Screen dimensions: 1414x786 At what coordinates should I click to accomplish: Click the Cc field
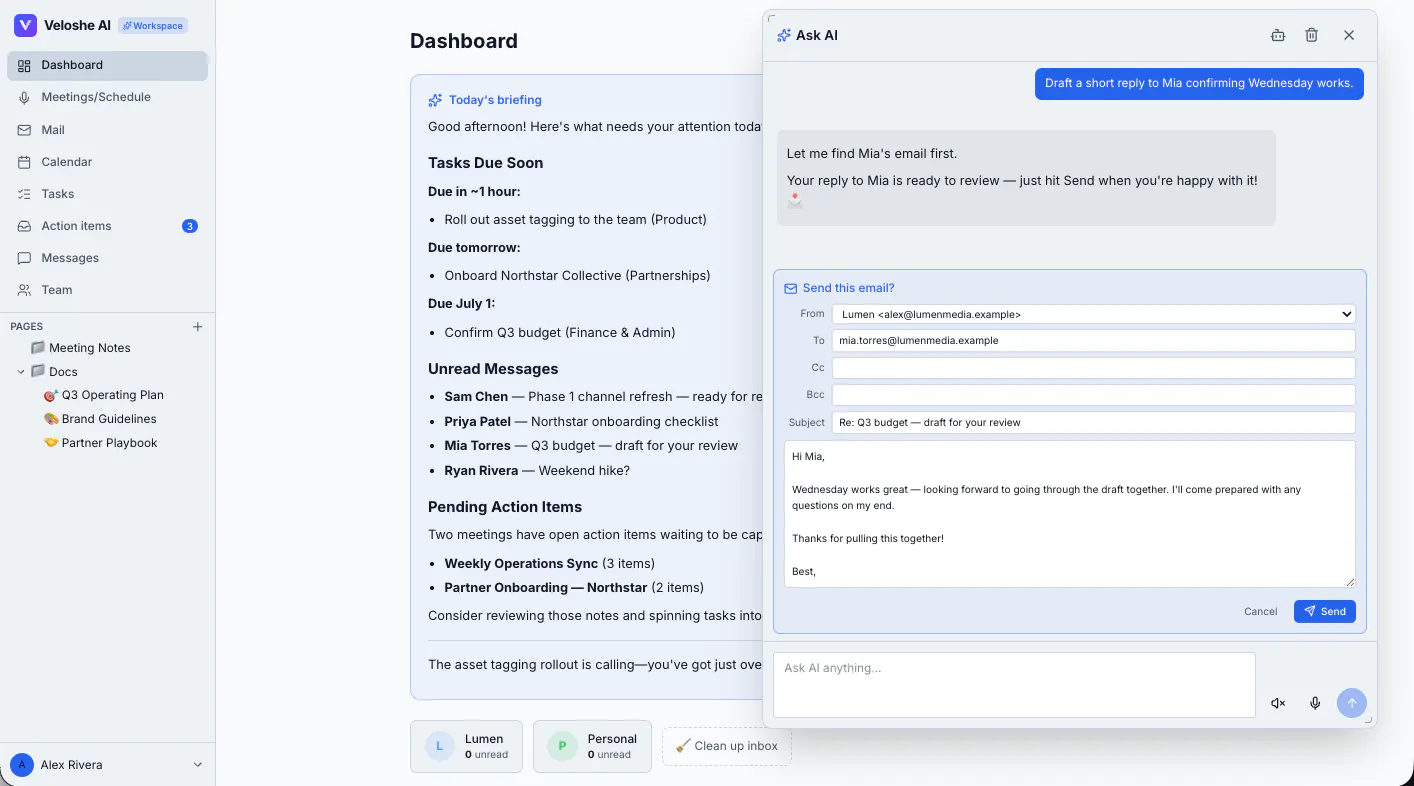(1093, 368)
